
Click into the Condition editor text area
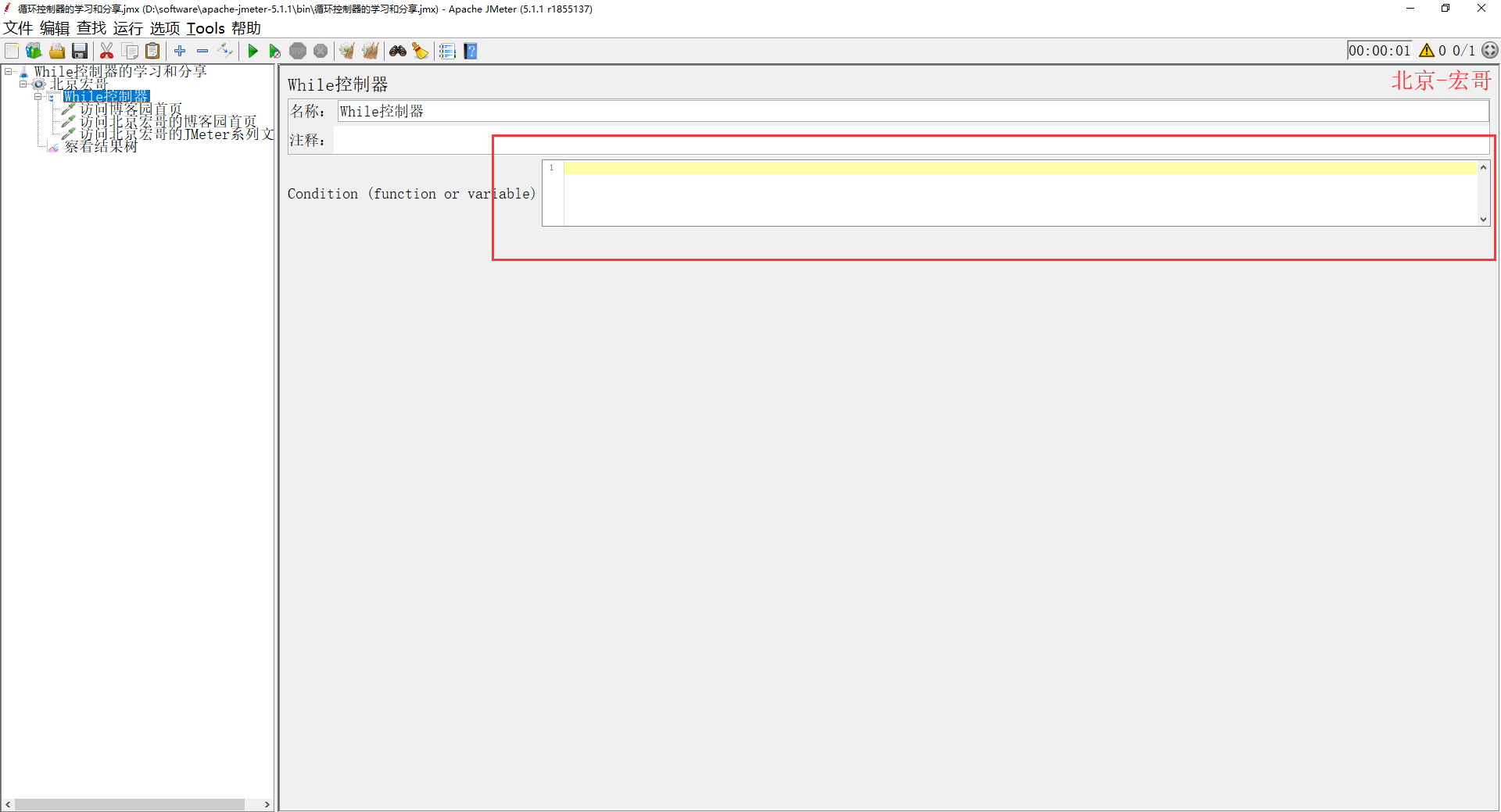1020,193
